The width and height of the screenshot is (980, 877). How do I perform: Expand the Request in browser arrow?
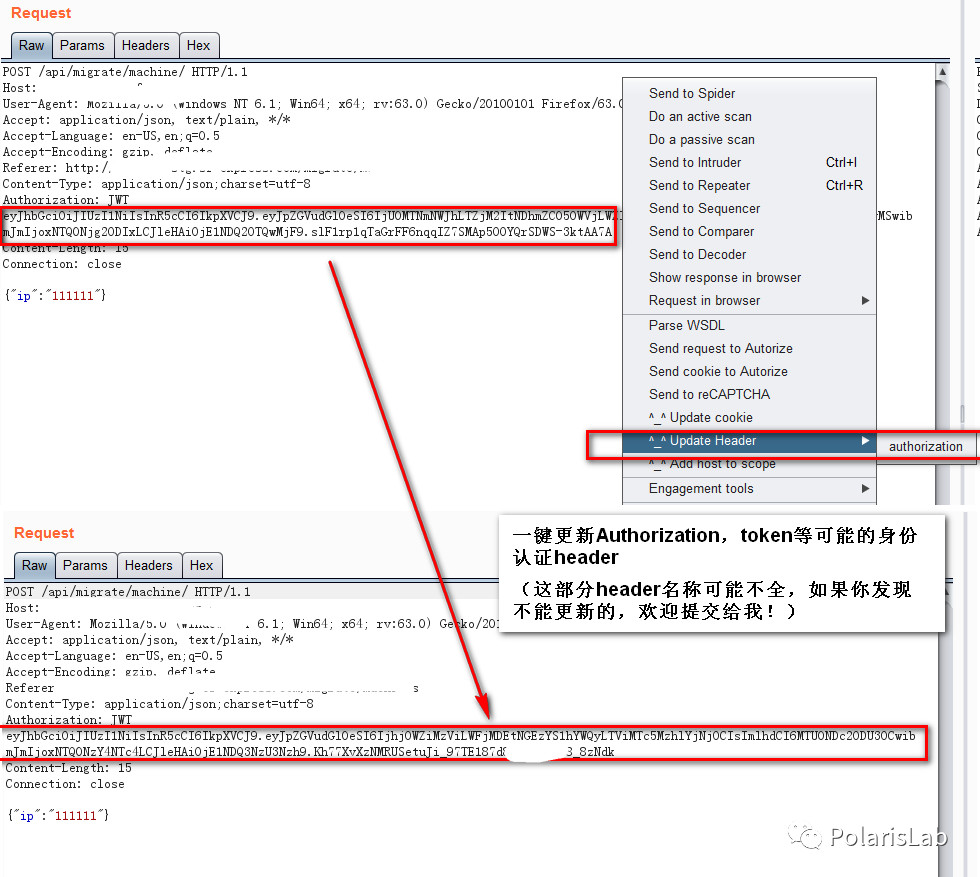pos(866,301)
